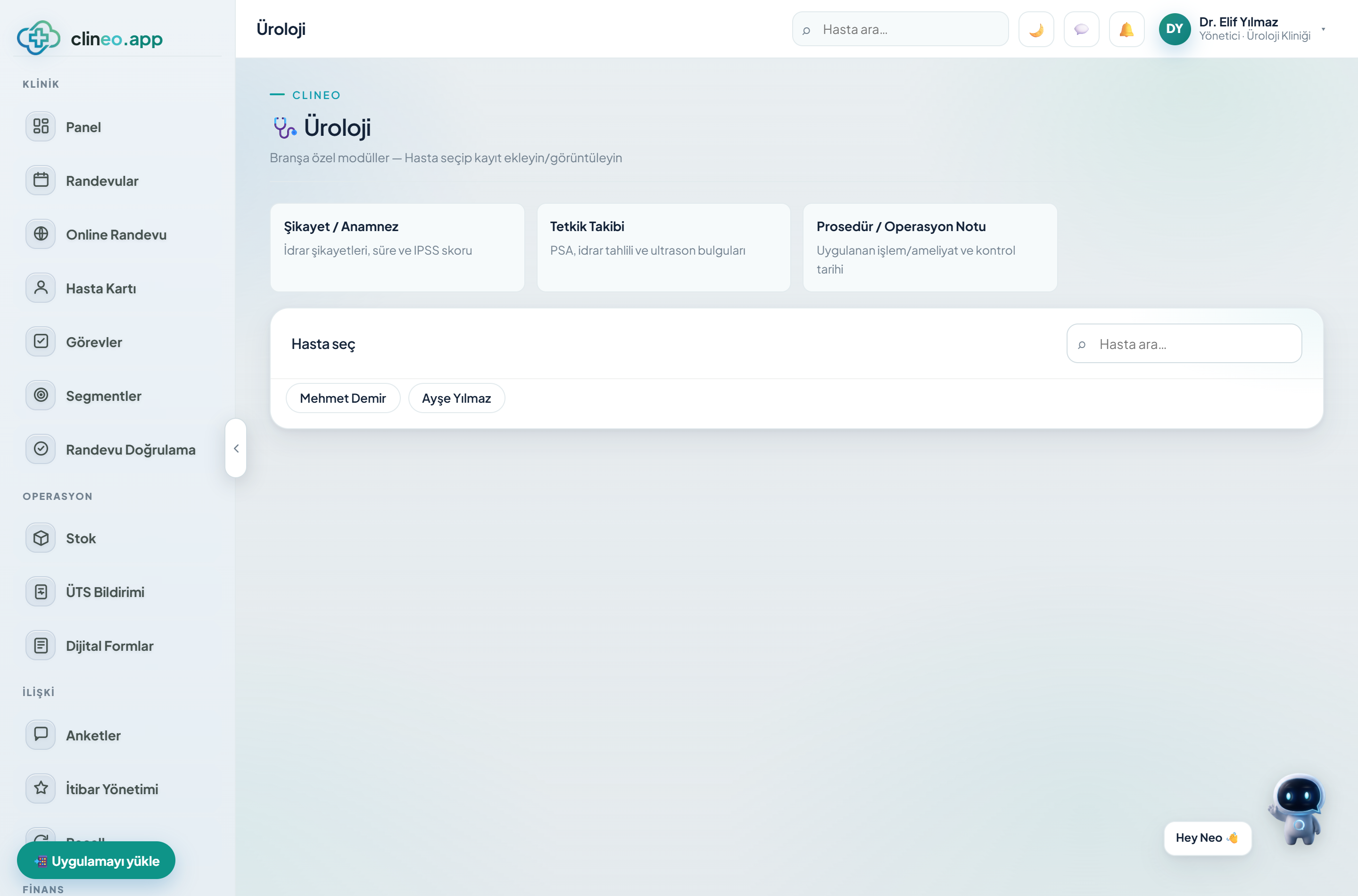The height and width of the screenshot is (896, 1358).
Task: Open Hasta Kartı via the person icon
Action: click(x=41, y=288)
